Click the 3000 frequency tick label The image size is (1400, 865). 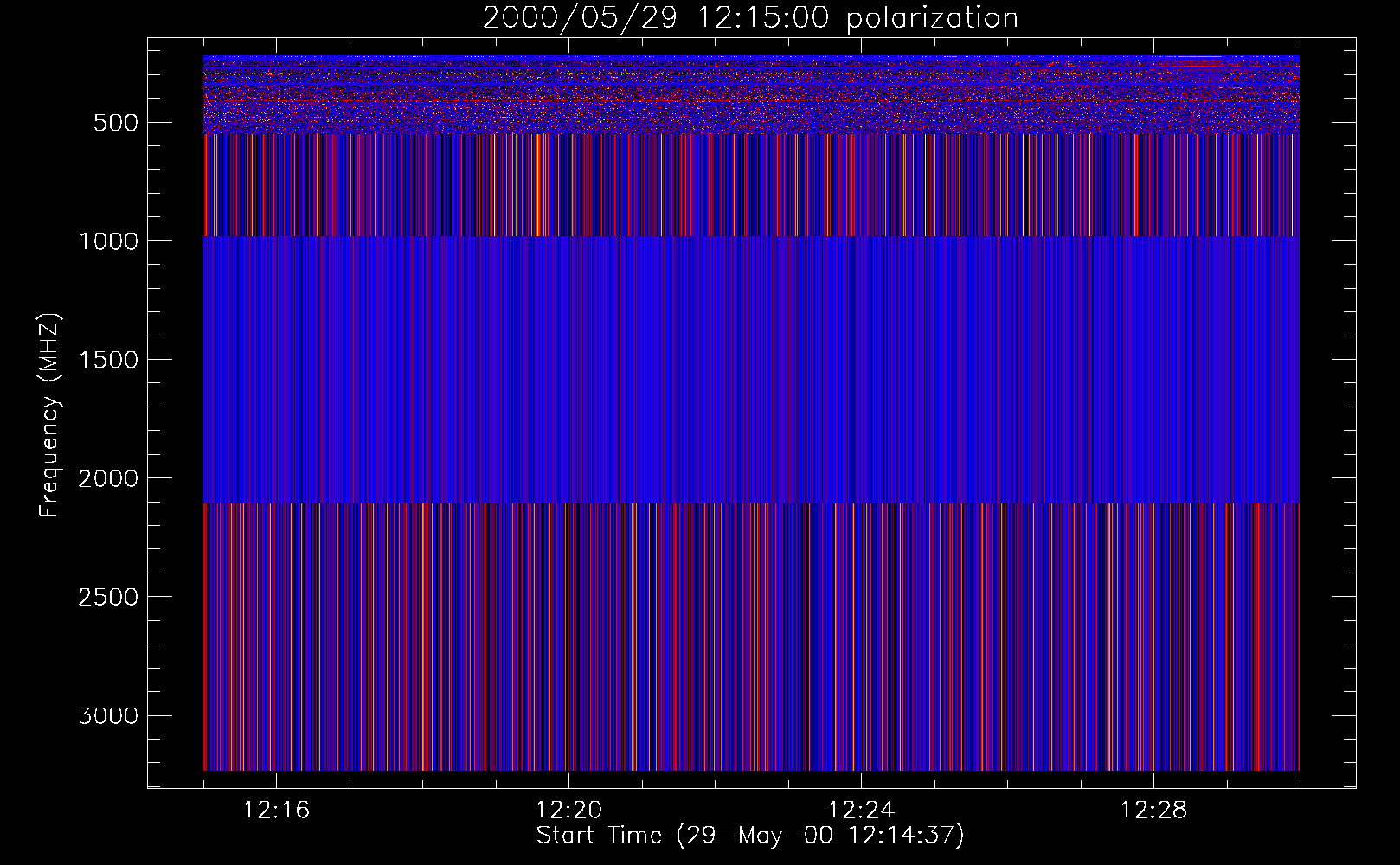(x=108, y=715)
